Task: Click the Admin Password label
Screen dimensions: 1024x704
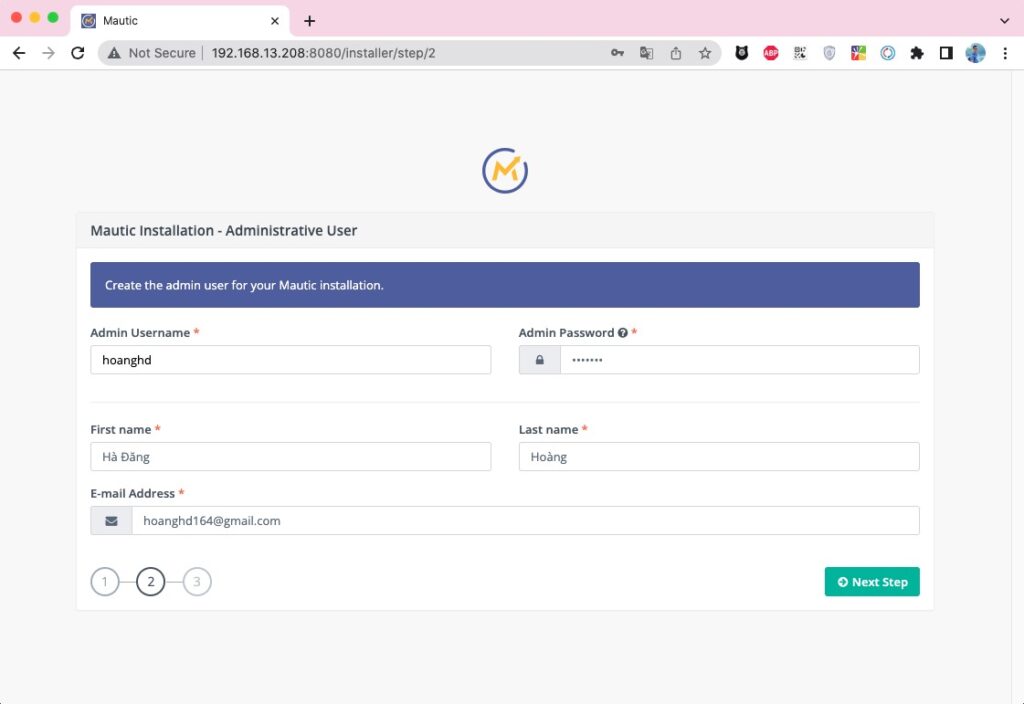Action: point(566,332)
